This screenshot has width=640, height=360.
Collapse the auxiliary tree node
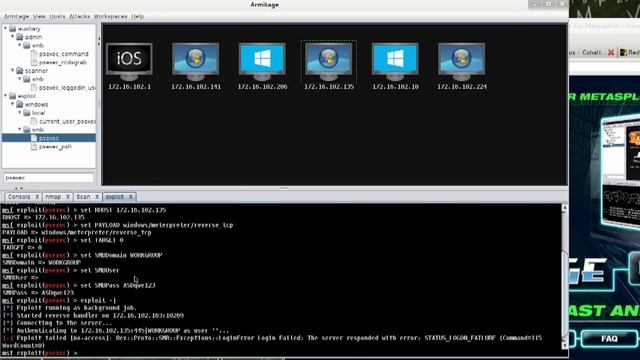pos(5,28)
